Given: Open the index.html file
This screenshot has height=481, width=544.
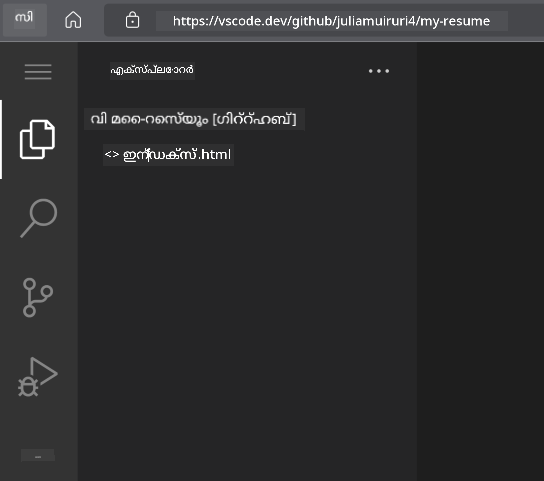Looking at the screenshot, I should (x=168, y=155).
